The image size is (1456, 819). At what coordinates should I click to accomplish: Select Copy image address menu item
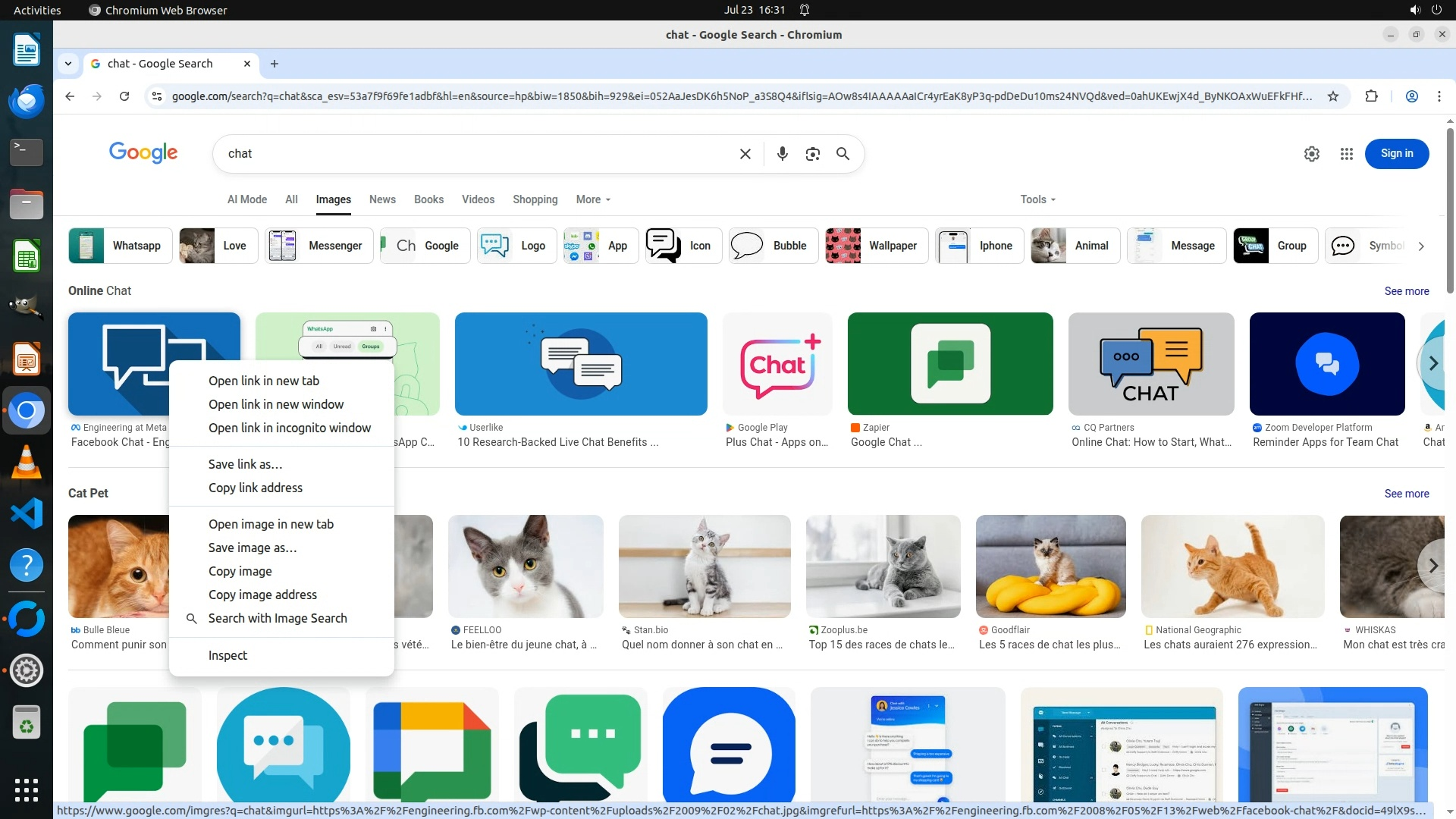pyautogui.click(x=262, y=595)
